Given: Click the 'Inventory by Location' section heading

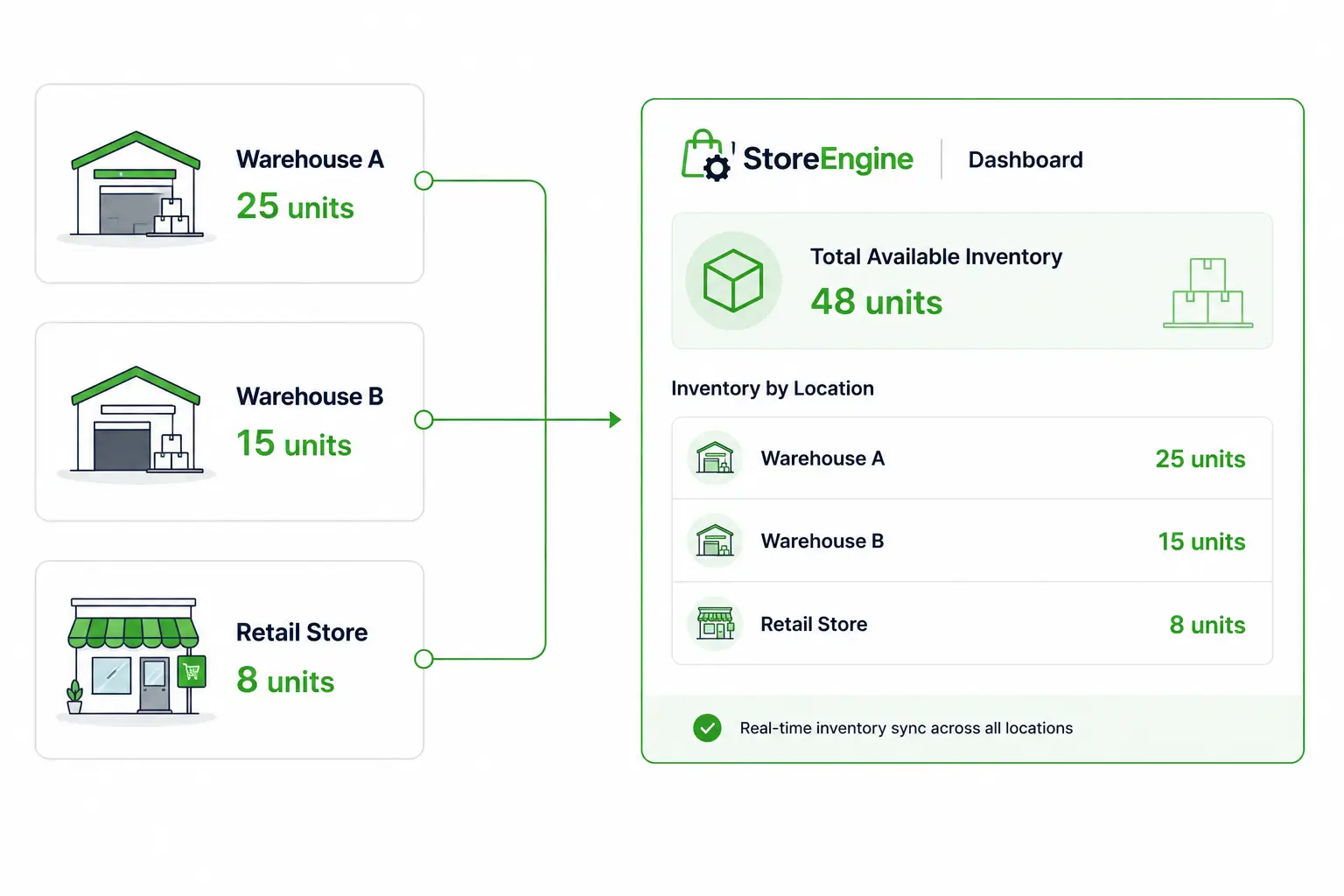Looking at the screenshot, I should [x=773, y=388].
